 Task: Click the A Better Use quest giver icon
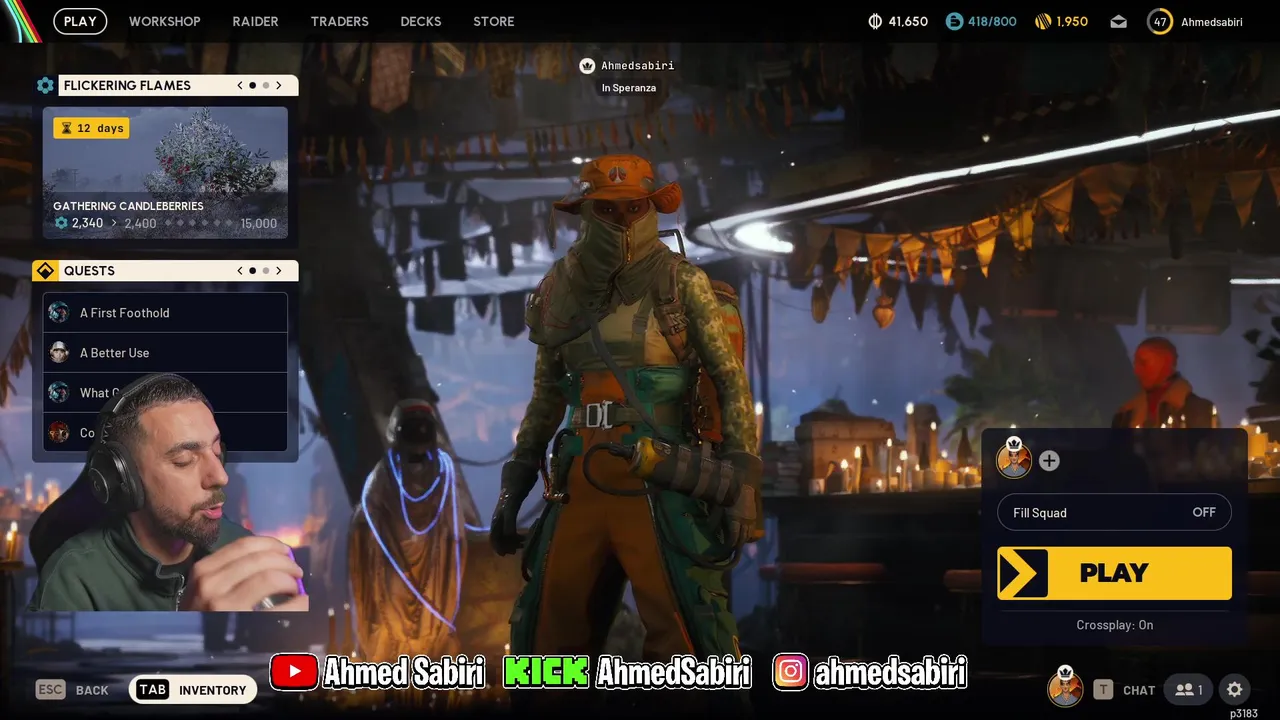coord(59,352)
